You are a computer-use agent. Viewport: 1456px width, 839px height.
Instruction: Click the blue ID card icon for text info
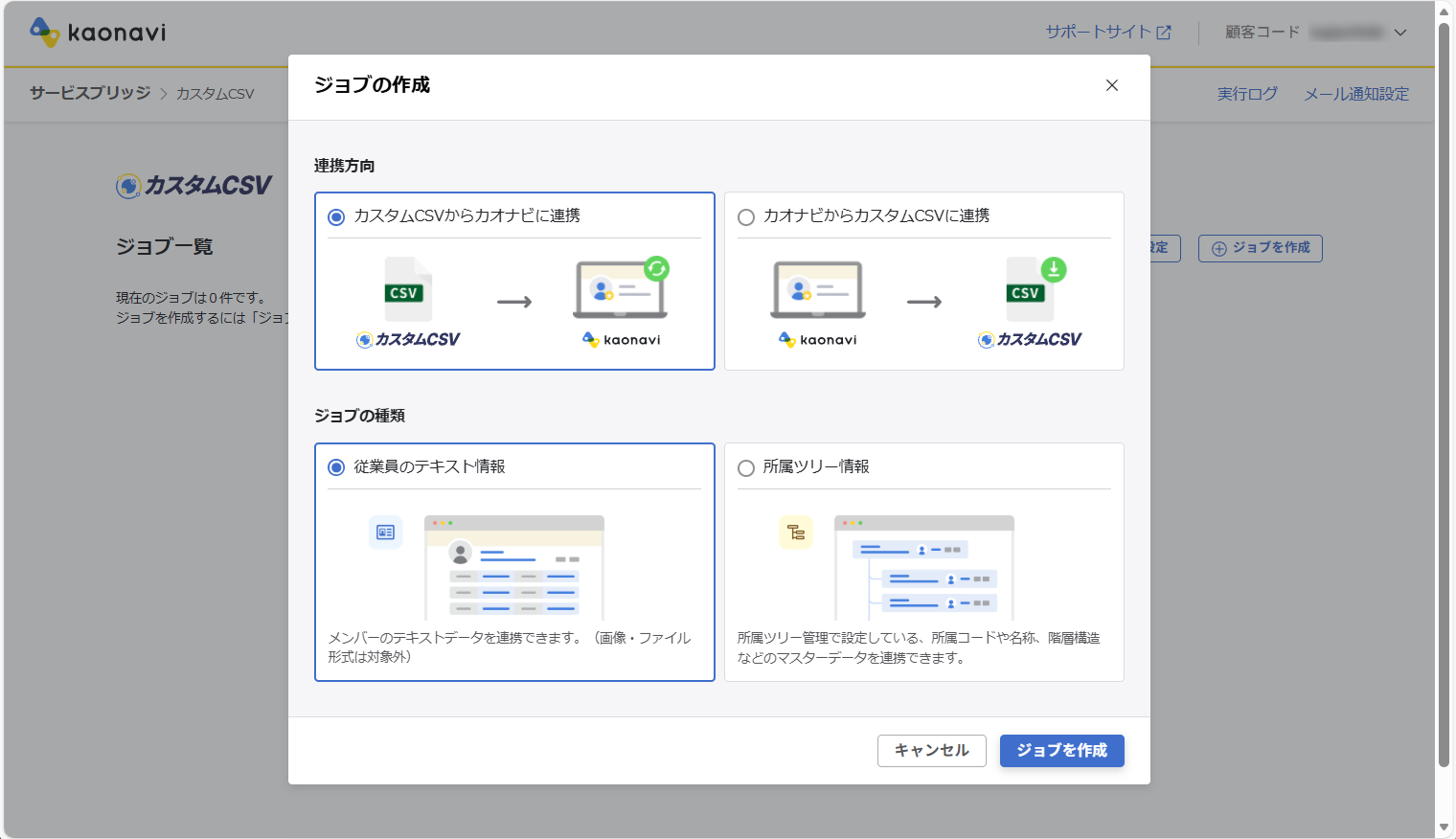pos(385,532)
